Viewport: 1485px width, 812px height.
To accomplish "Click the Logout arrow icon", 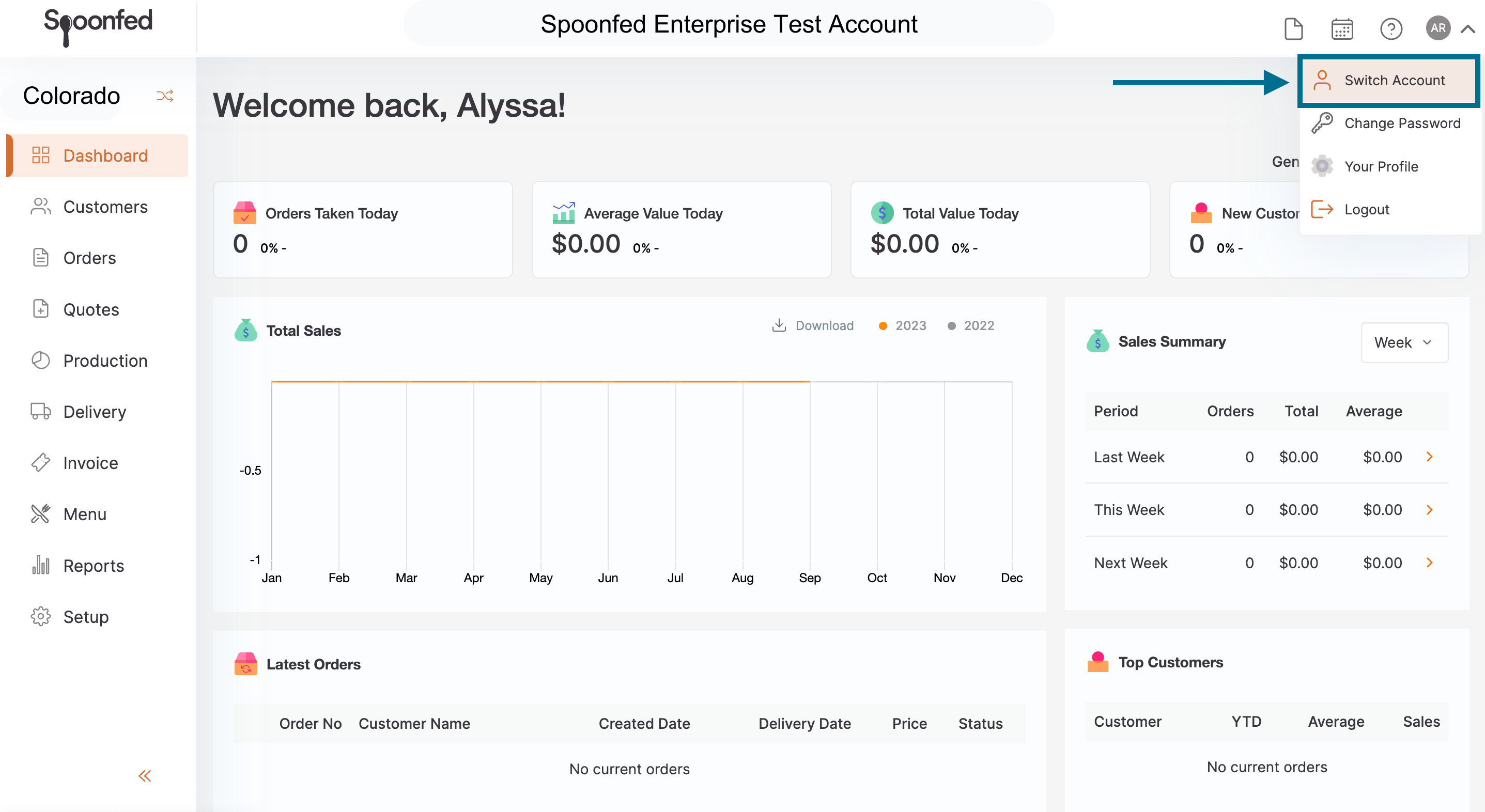I will click(1322, 209).
